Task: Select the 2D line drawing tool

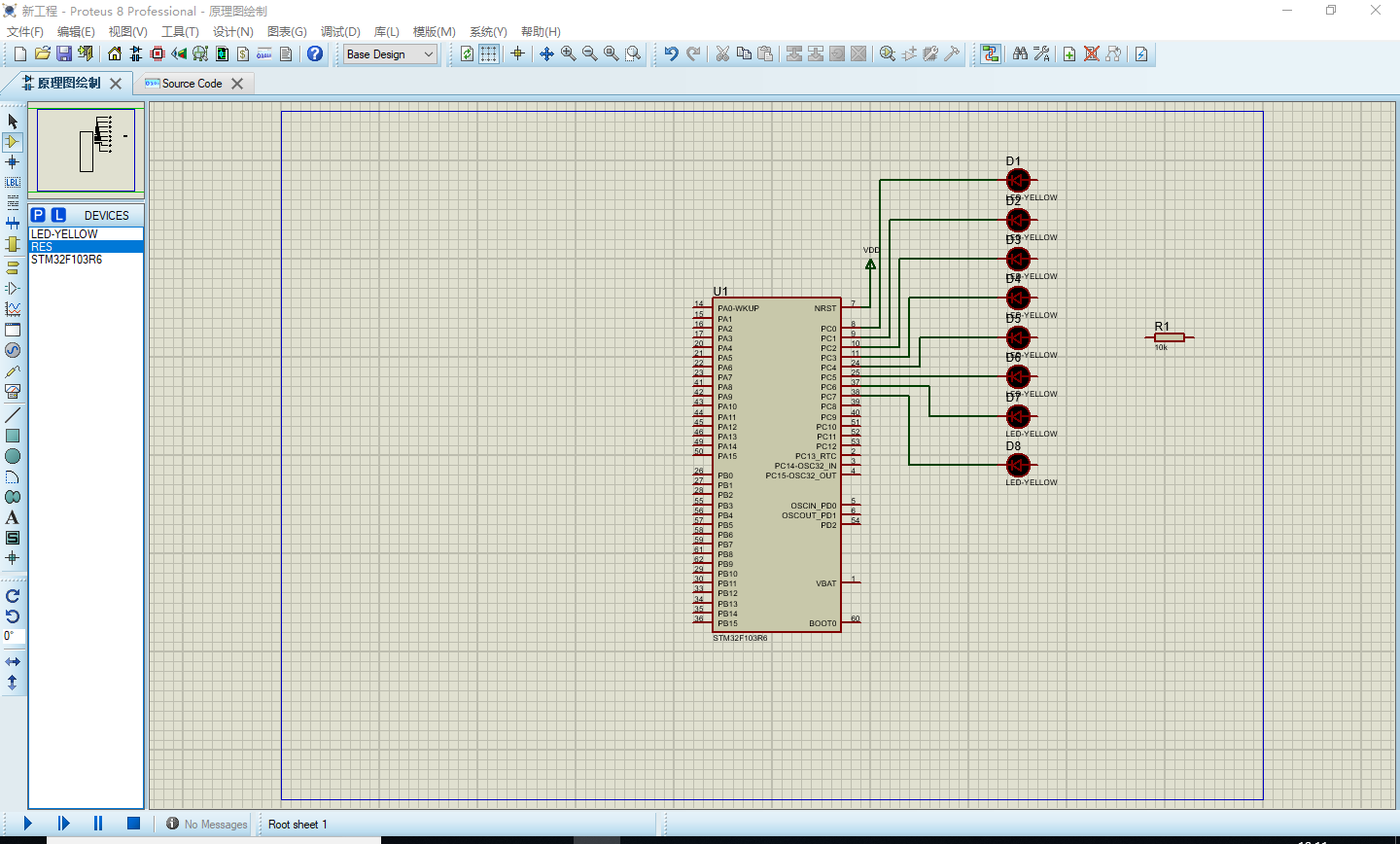Action: pyautogui.click(x=13, y=415)
